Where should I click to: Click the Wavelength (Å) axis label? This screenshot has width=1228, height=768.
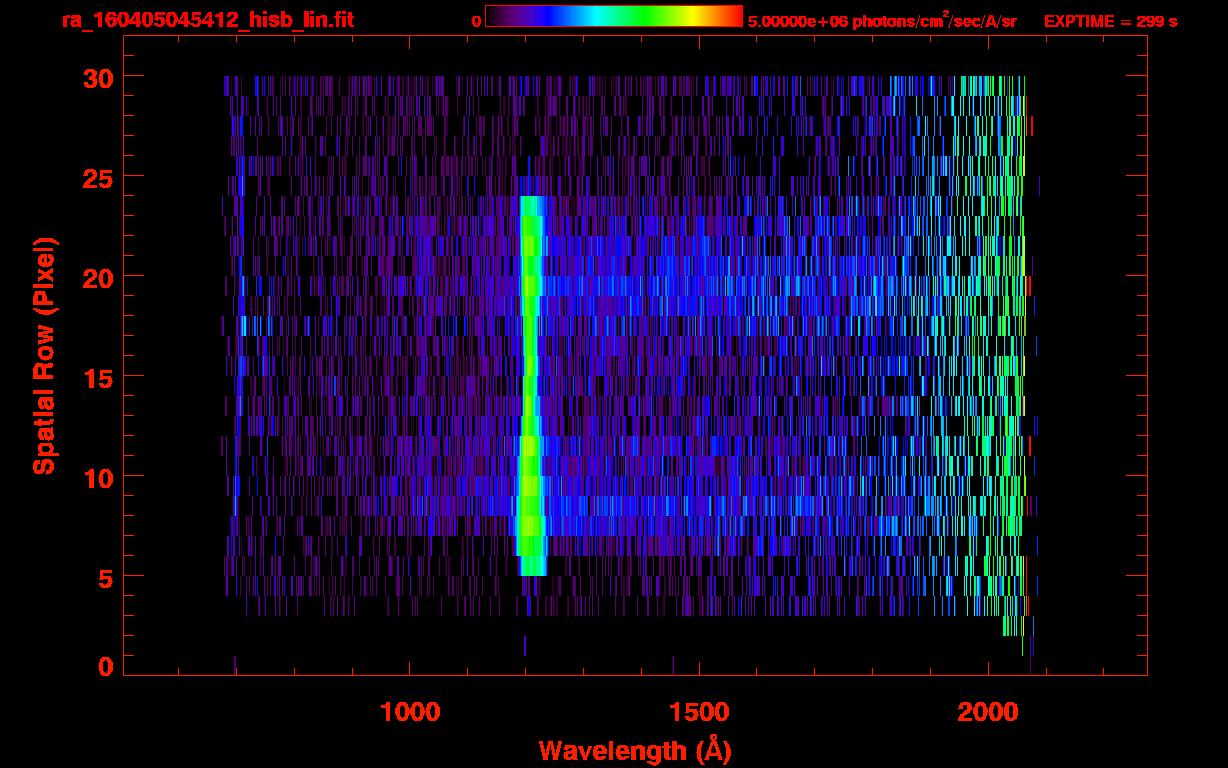tap(635, 750)
